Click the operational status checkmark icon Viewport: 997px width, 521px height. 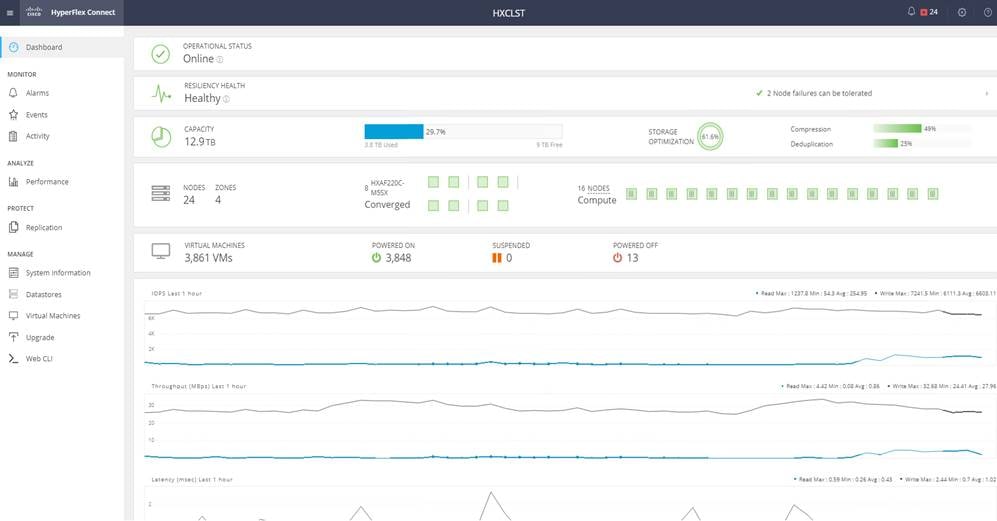click(x=160, y=54)
